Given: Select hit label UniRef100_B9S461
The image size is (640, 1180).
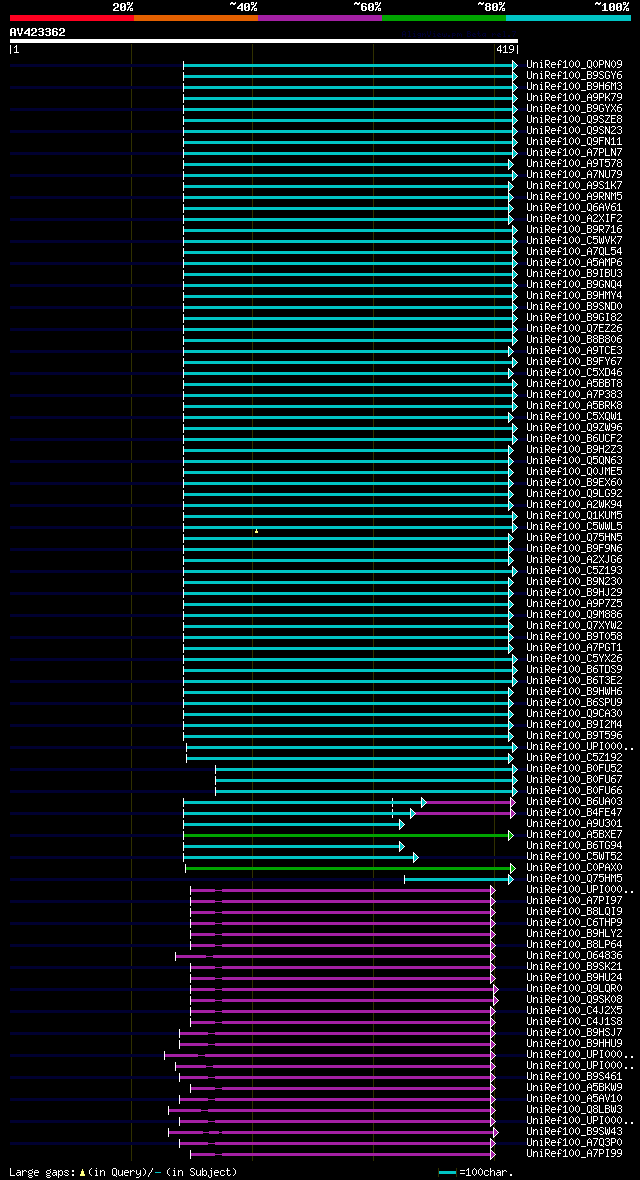Looking at the screenshot, I should coord(574,1077).
